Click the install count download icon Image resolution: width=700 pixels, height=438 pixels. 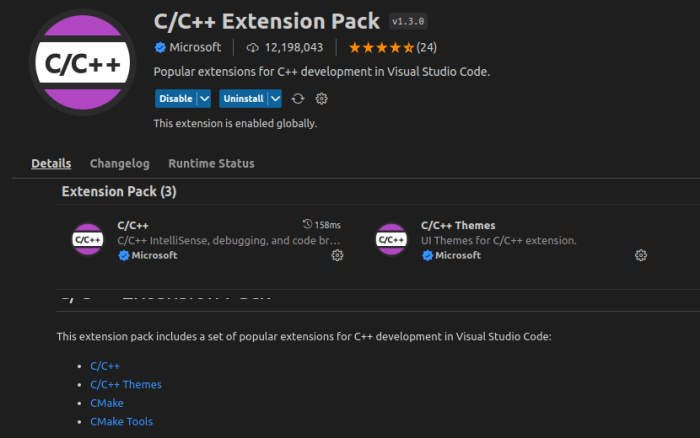tap(252, 47)
